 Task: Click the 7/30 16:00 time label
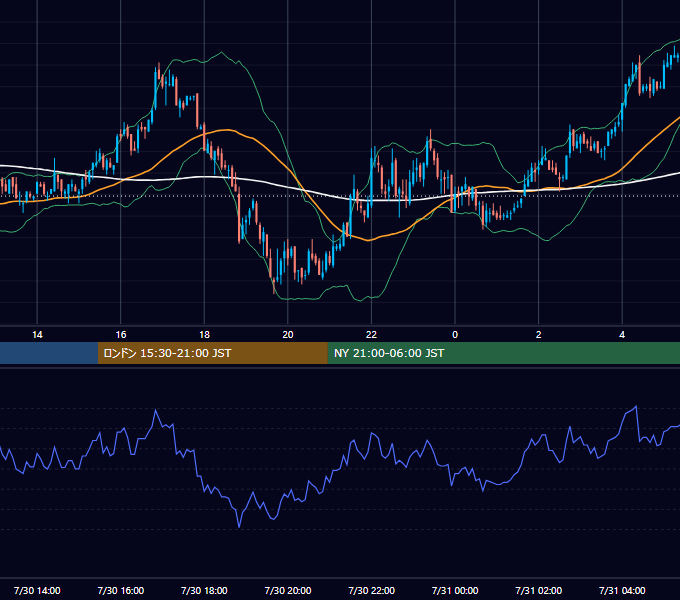click(121, 590)
